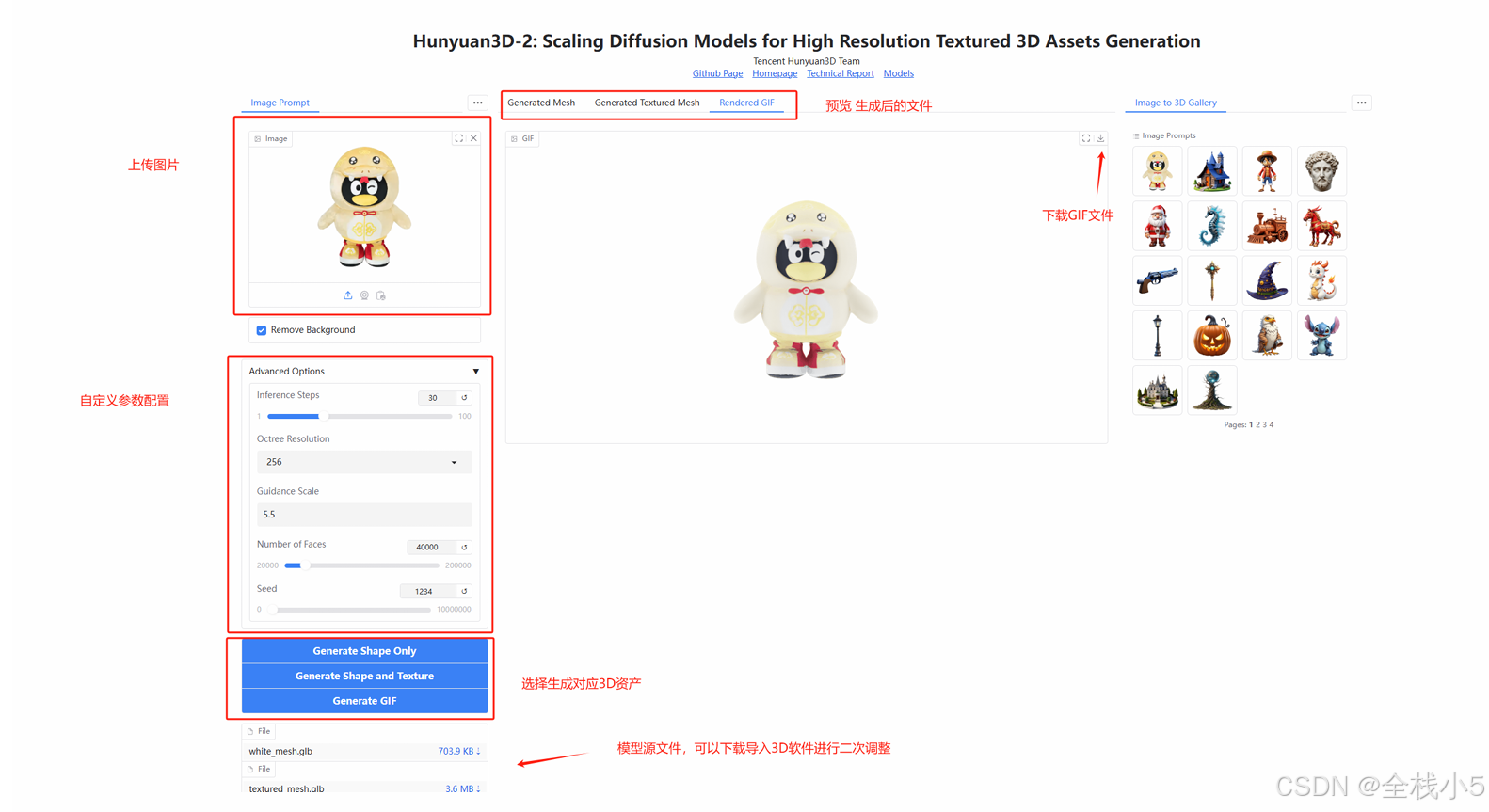Image resolution: width=1489 pixels, height=812 pixels.
Task: Select the revolver gallery thumbnail
Action: [x=1157, y=280]
